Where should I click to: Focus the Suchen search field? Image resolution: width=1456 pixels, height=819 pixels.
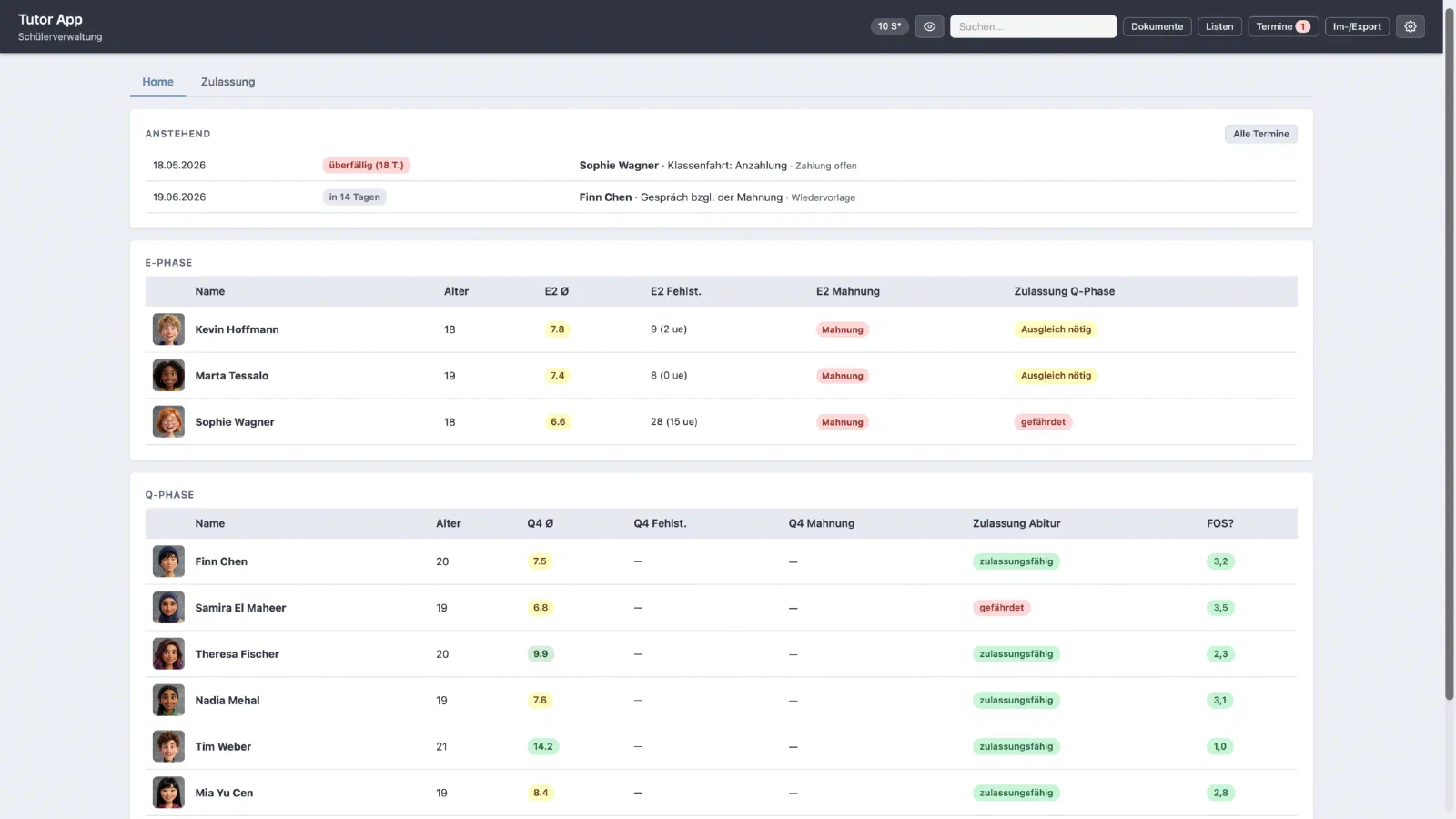pyautogui.click(x=1033, y=26)
